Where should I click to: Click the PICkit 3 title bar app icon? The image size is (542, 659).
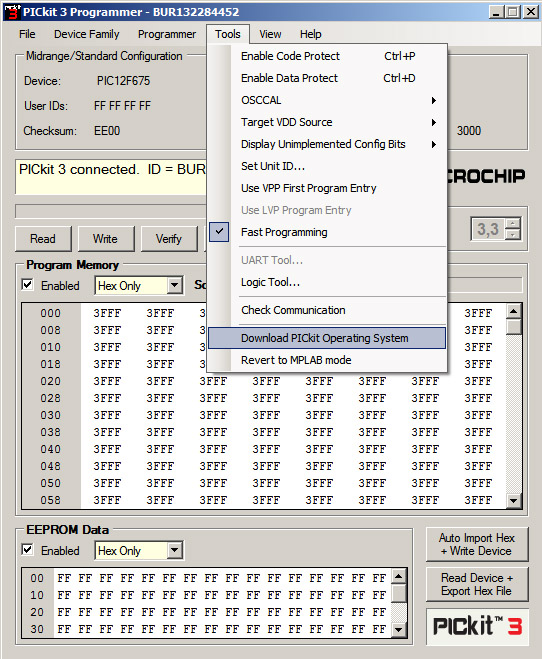pyautogui.click(x=12, y=12)
